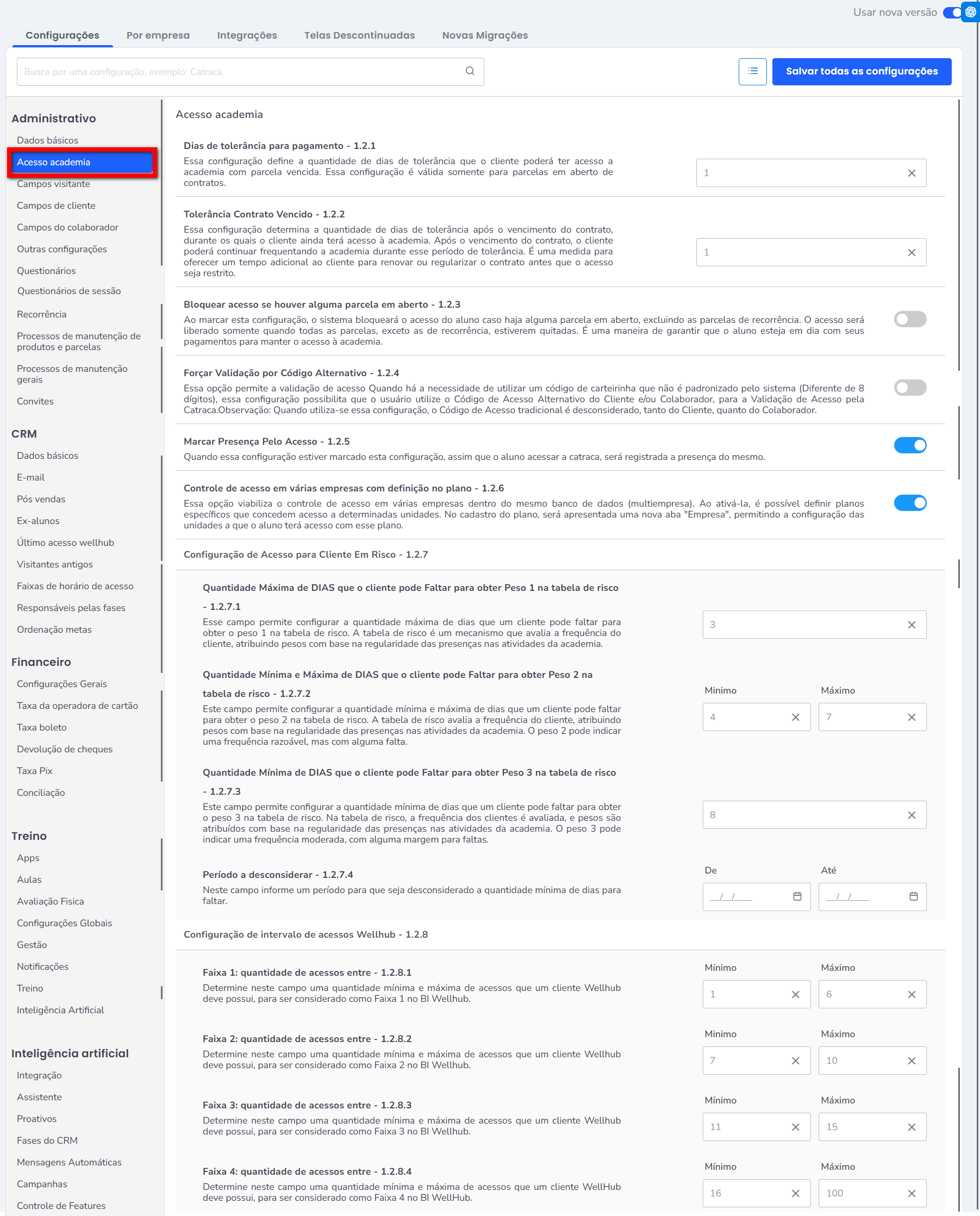Open the 'De' date calendar picker
This screenshot has width=980, height=1216.
pos(796,896)
